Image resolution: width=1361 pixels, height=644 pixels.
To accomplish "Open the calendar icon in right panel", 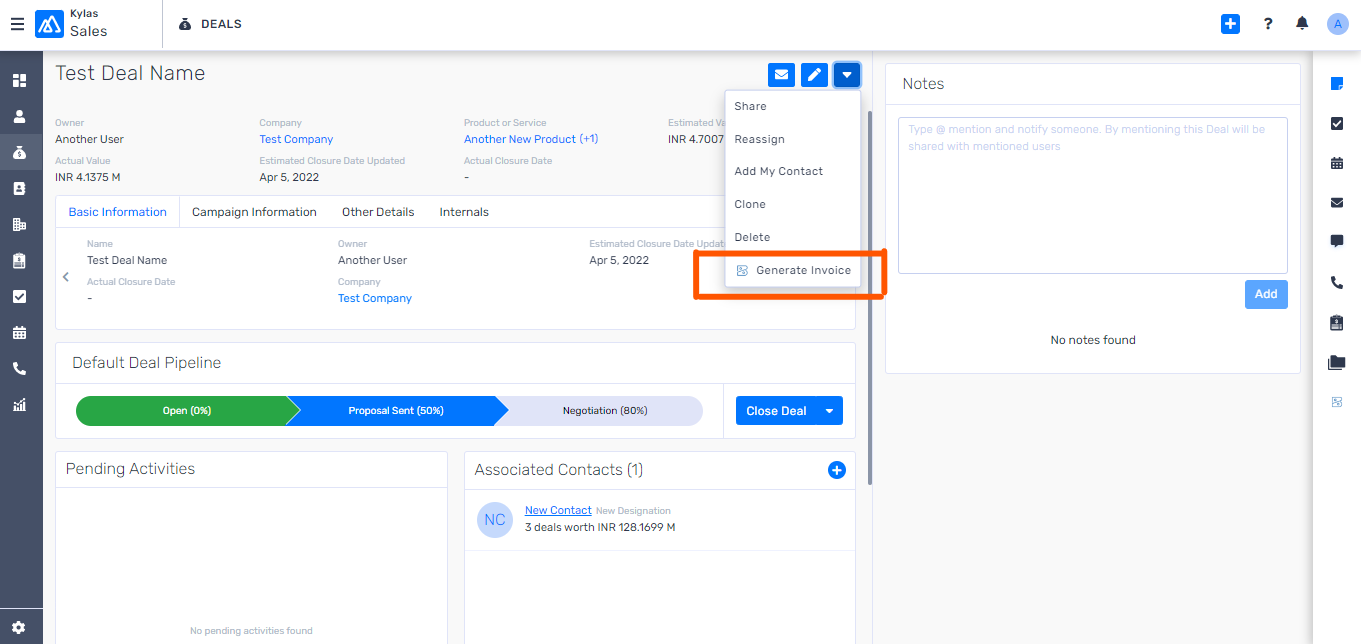I will (1337, 163).
